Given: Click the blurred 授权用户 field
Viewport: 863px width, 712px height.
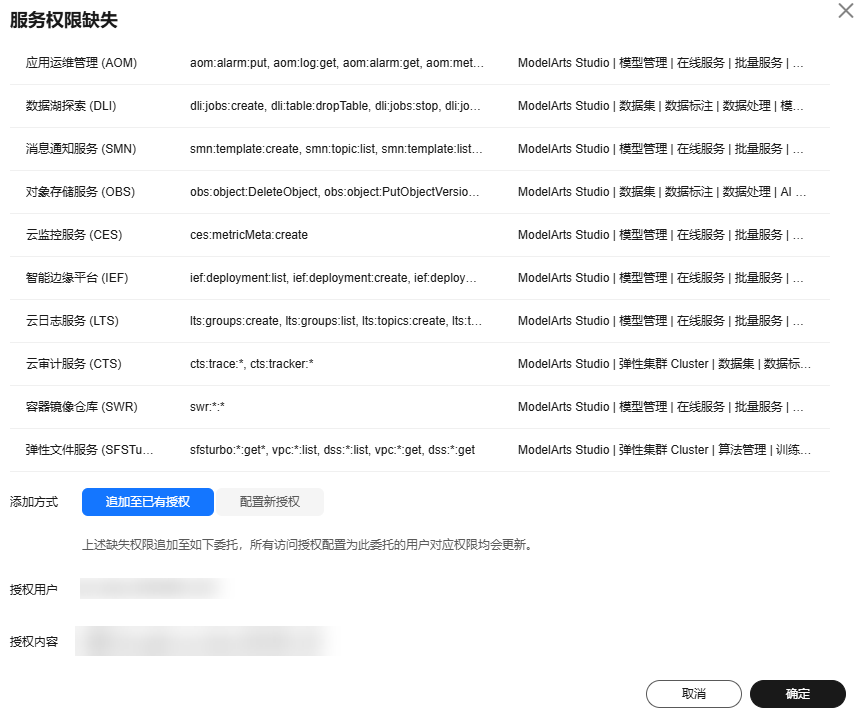Looking at the screenshot, I should (154, 589).
